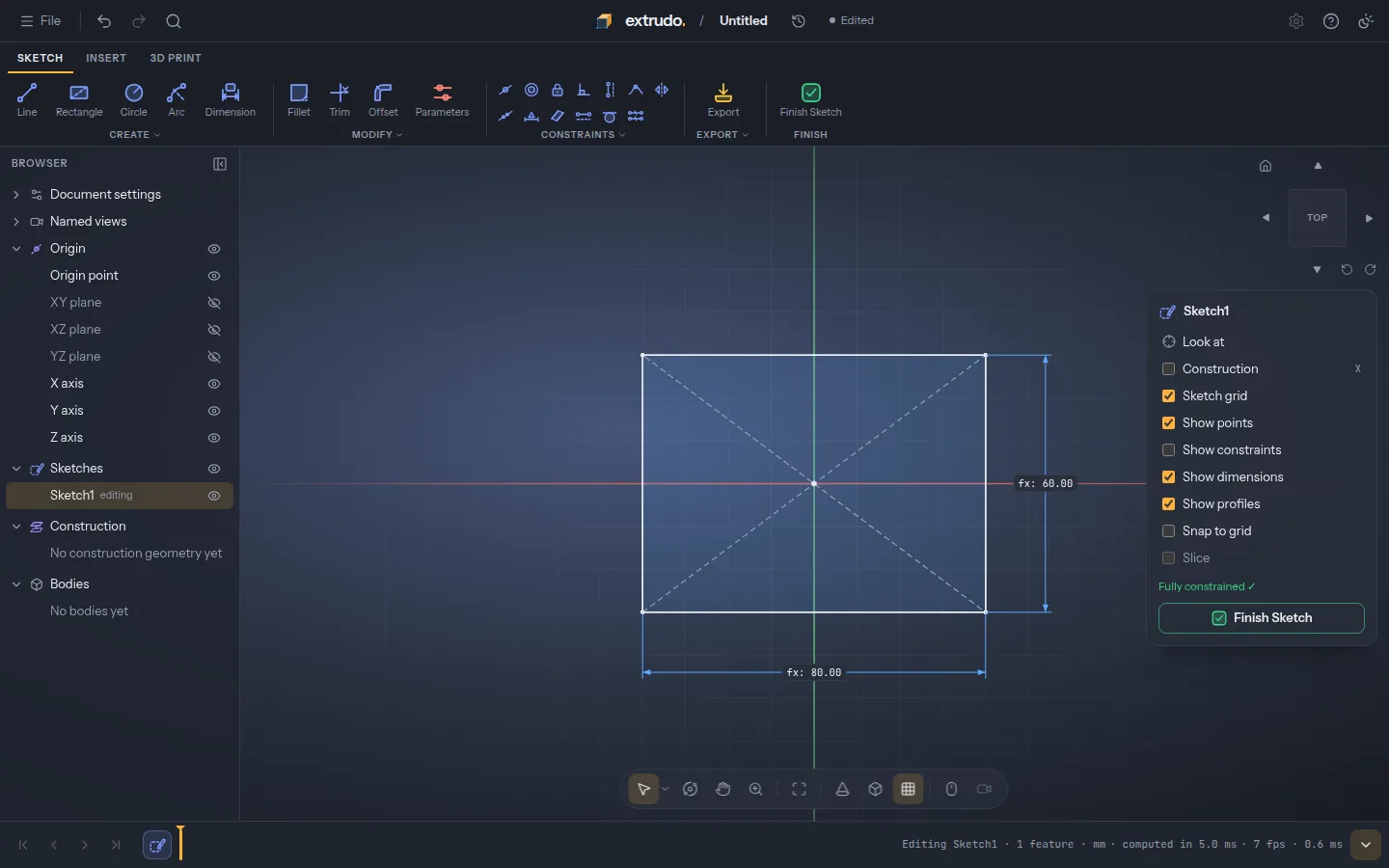Choose the Trim tool
The width and height of the screenshot is (1389, 868).
340,100
